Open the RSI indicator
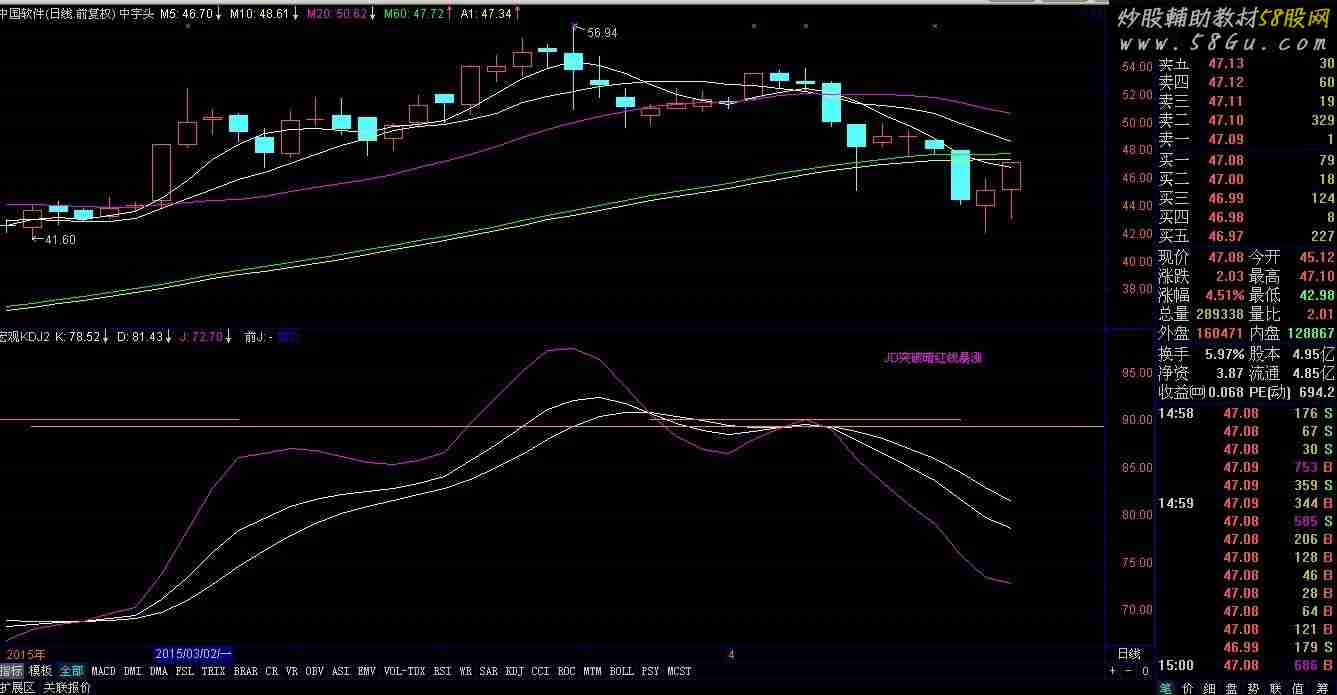This screenshot has height=695, width=1337. pos(443,671)
